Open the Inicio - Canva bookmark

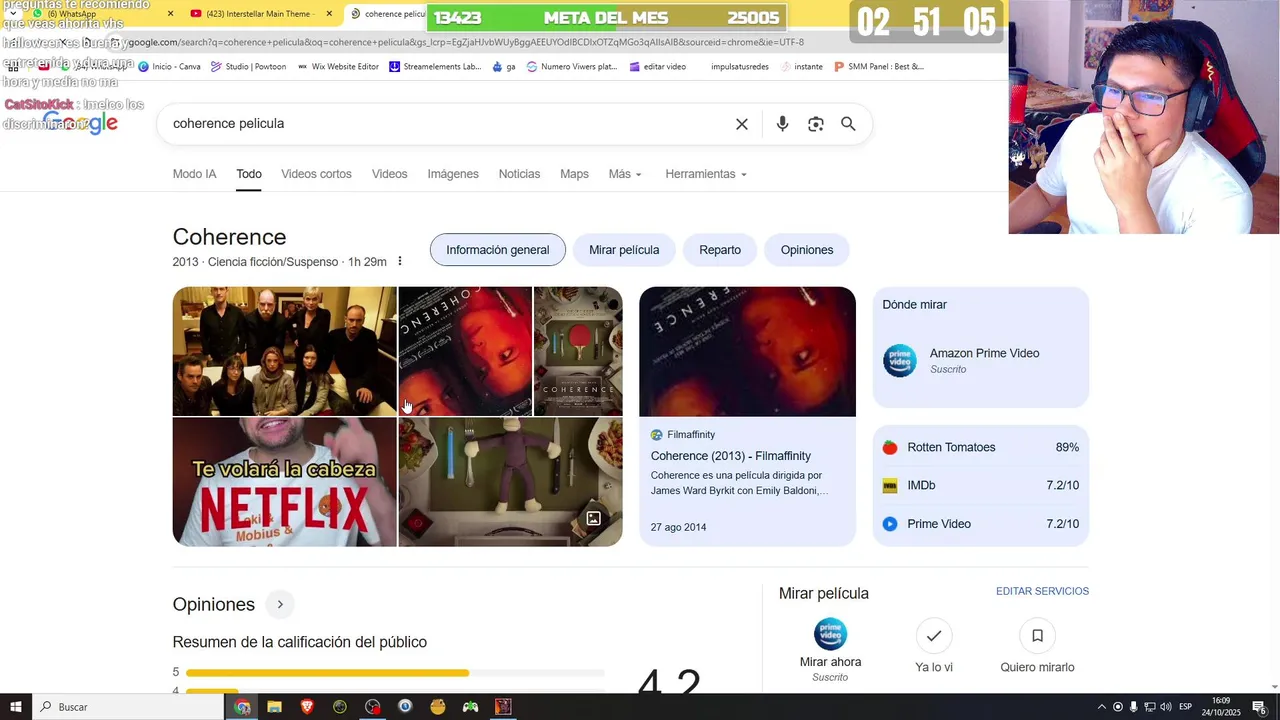(x=169, y=67)
